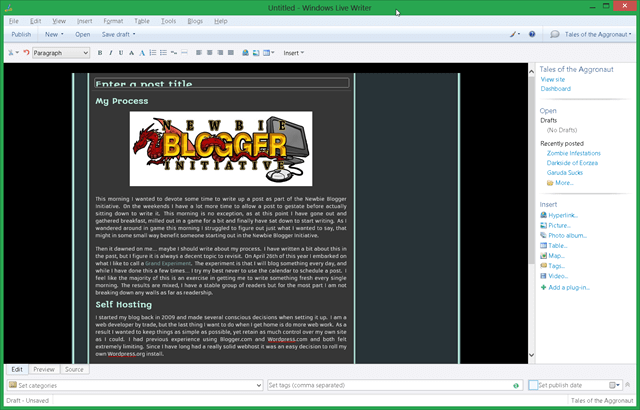The image size is (640, 410).
Task: Click the insert table toolbar icon
Action: 268,53
